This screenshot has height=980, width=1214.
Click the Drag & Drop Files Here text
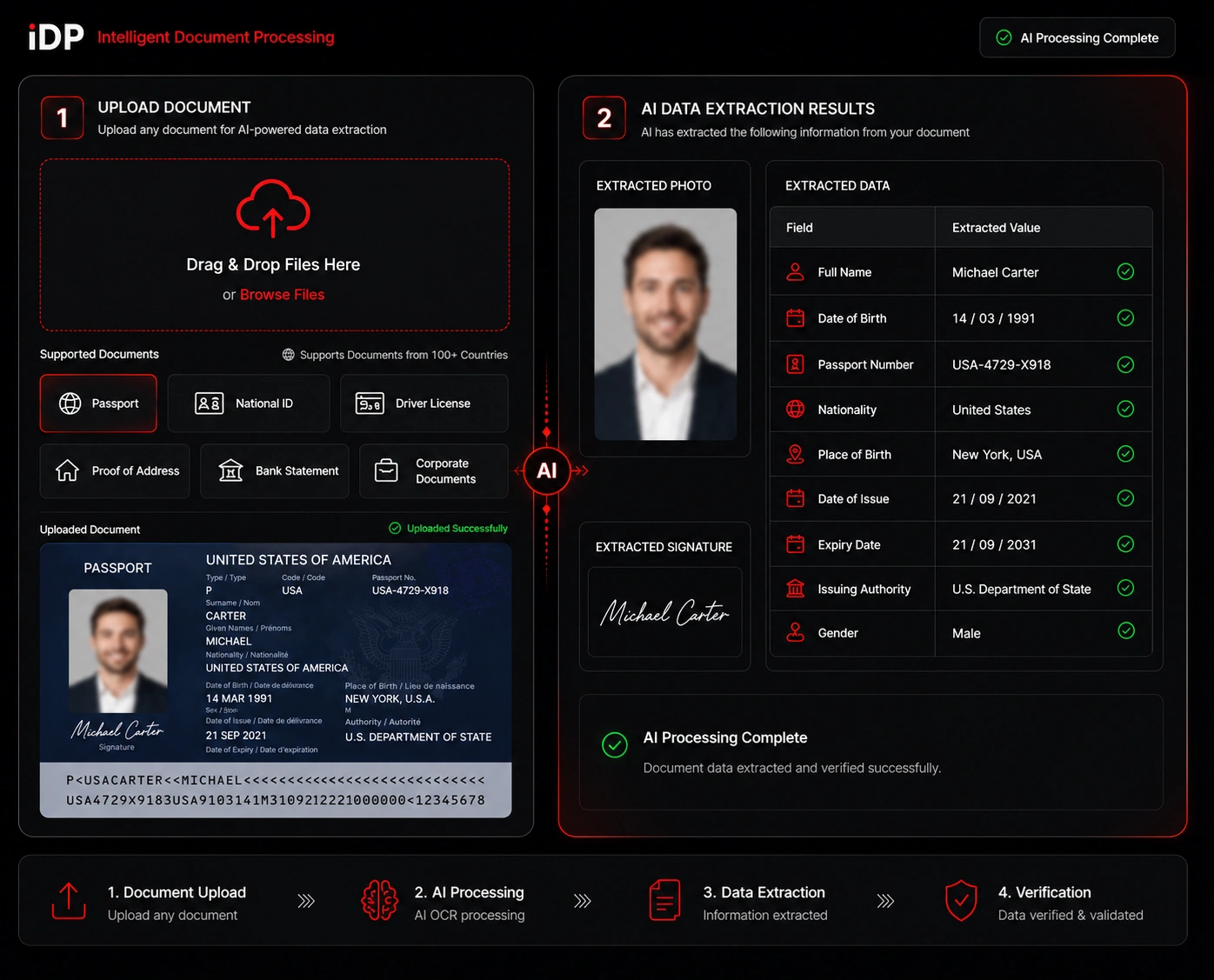273,264
